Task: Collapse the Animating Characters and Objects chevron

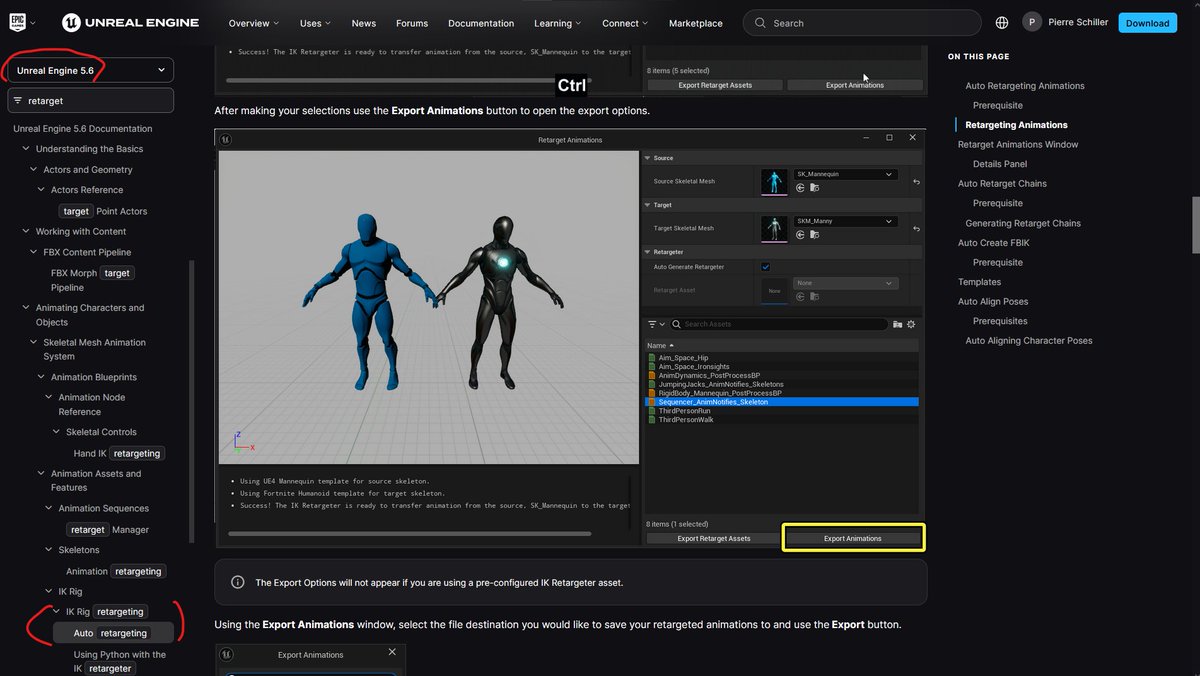Action: coord(26,308)
